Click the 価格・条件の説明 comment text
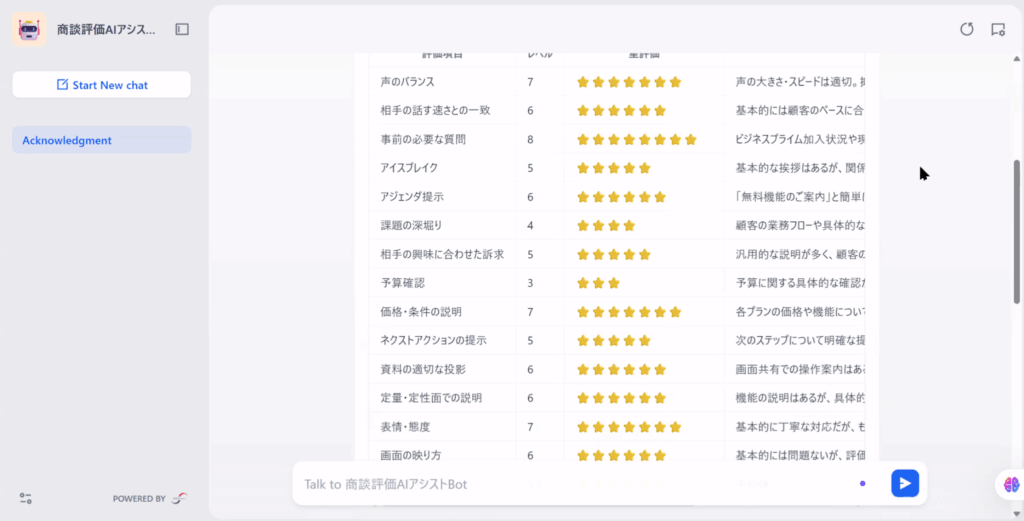This screenshot has width=1024, height=521. pos(800,312)
